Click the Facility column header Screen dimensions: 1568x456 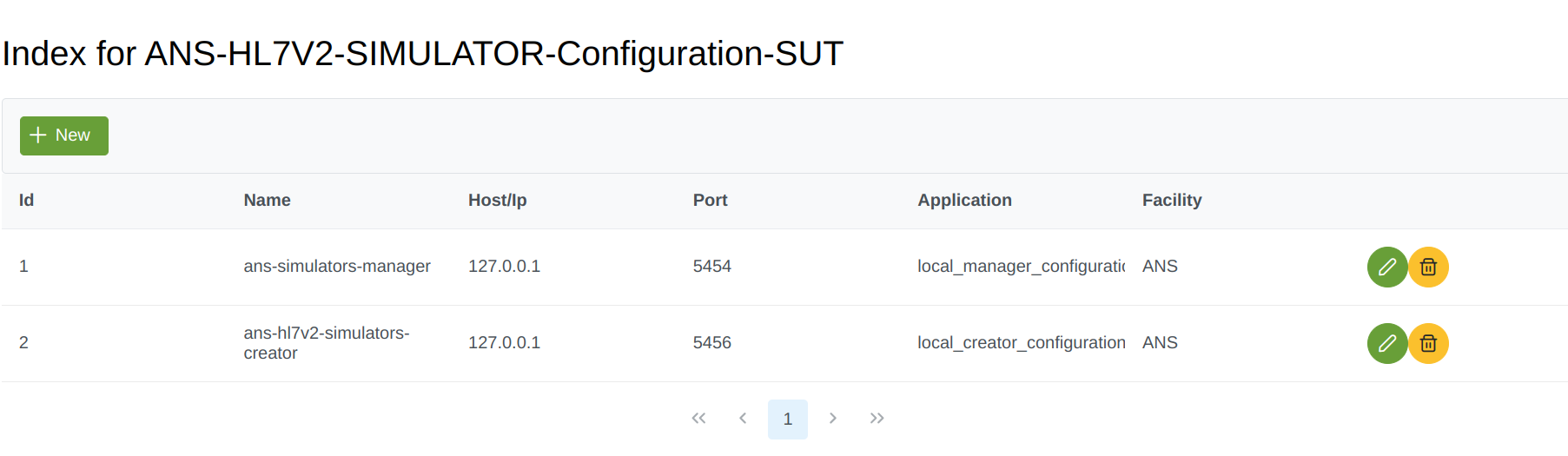click(x=1171, y=201)
